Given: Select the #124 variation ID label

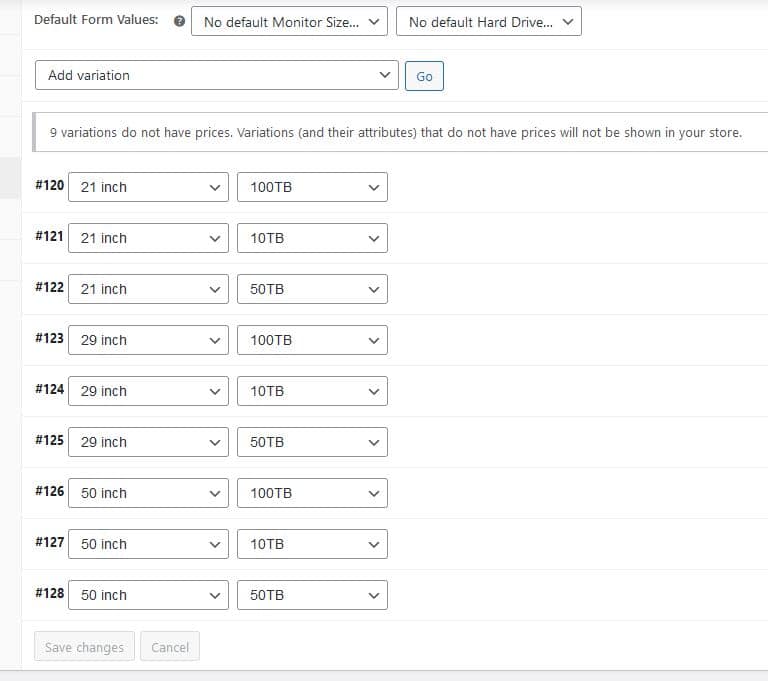Looking at the screenshot, I should [x=49, y=389].
